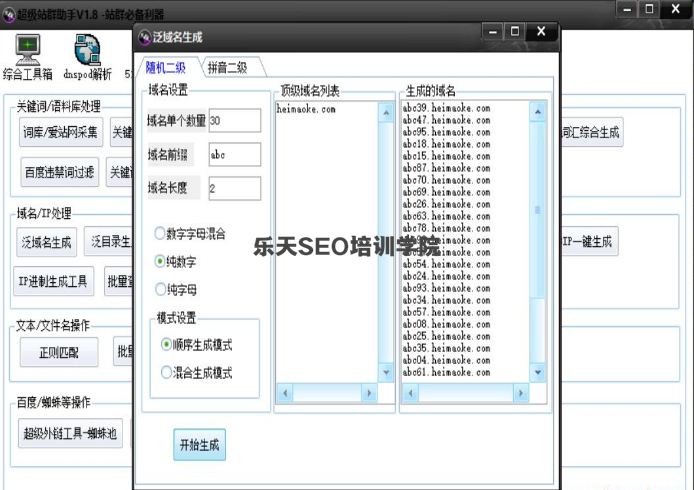
Task: Choose 混合生成模式 radio button
Action: (166, 372)
